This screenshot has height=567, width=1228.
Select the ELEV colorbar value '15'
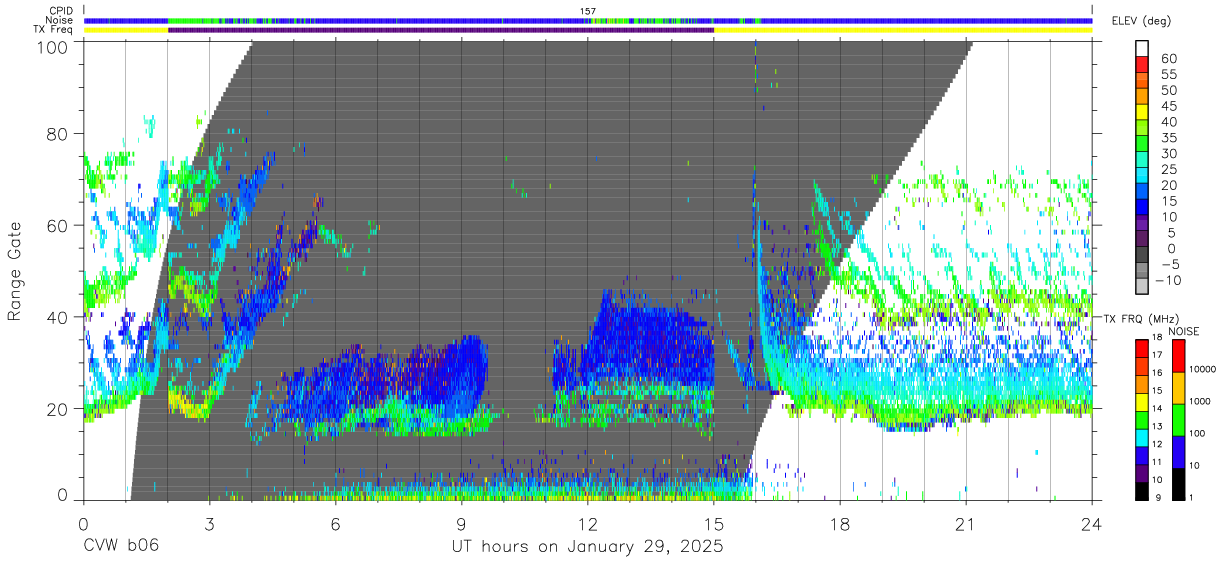(x=1169, y=201)
